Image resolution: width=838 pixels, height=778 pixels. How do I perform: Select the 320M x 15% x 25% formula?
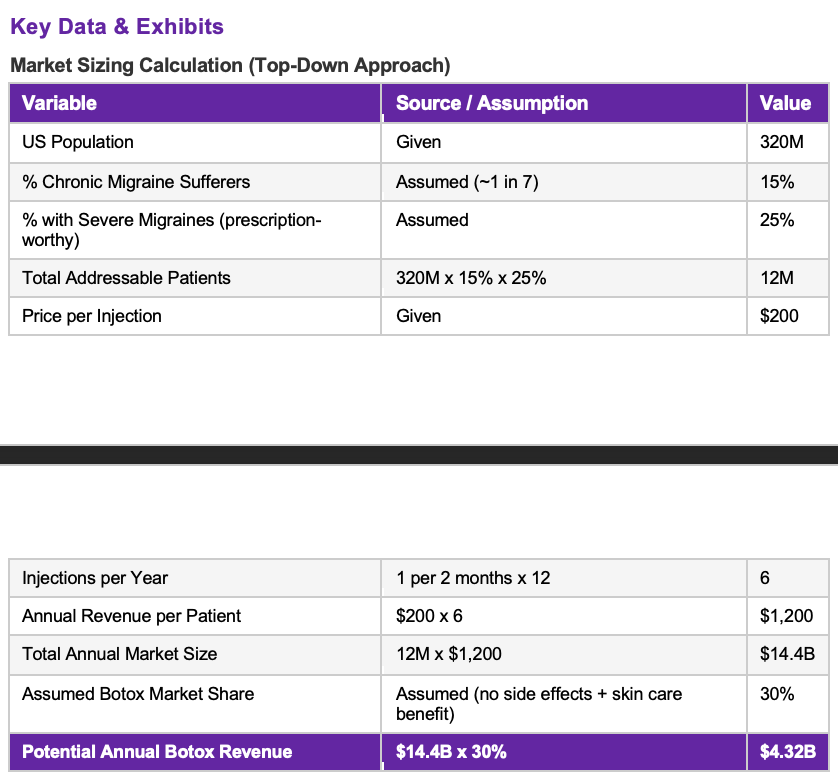[x=471, y=278]
